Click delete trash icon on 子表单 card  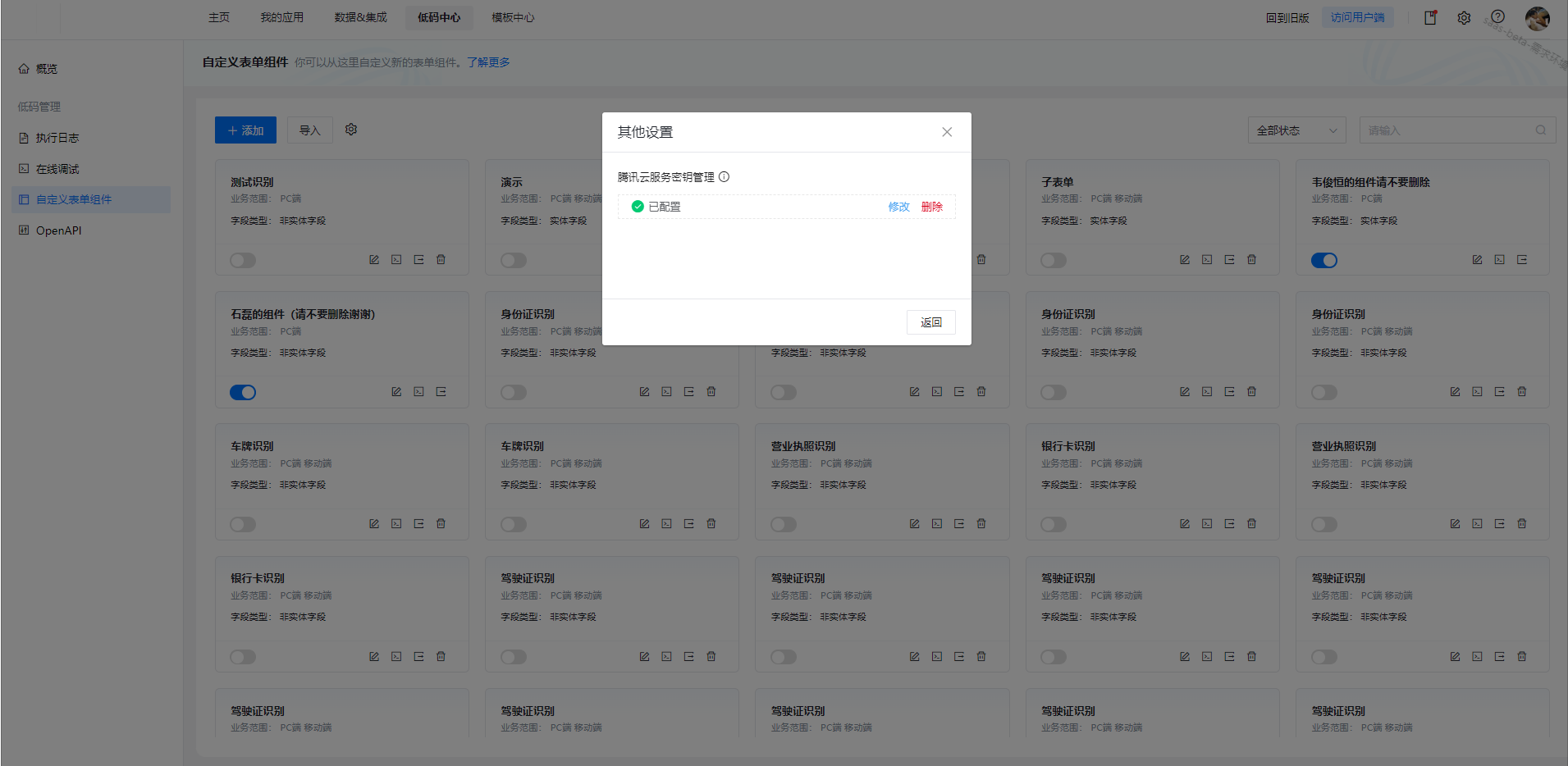[x=1251, y=260]
